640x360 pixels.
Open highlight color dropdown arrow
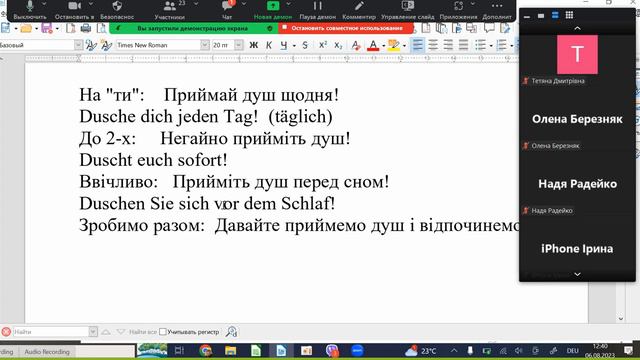pos(404,45)
